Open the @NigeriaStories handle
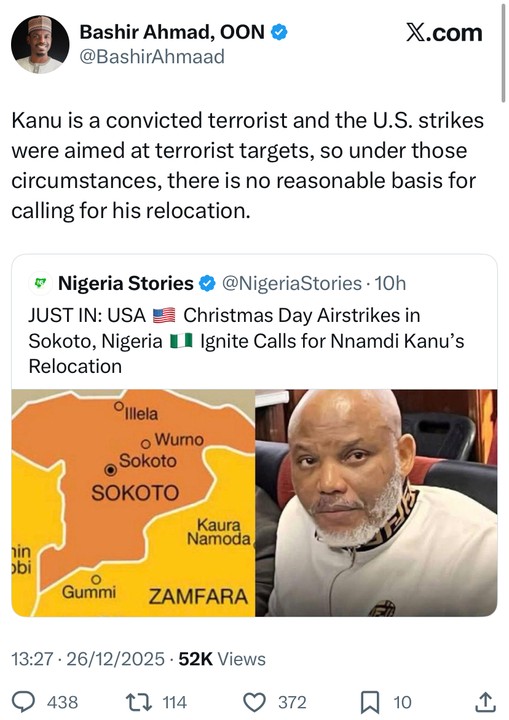The height and width of the screenshot is (720, 509). click(292, 283)
